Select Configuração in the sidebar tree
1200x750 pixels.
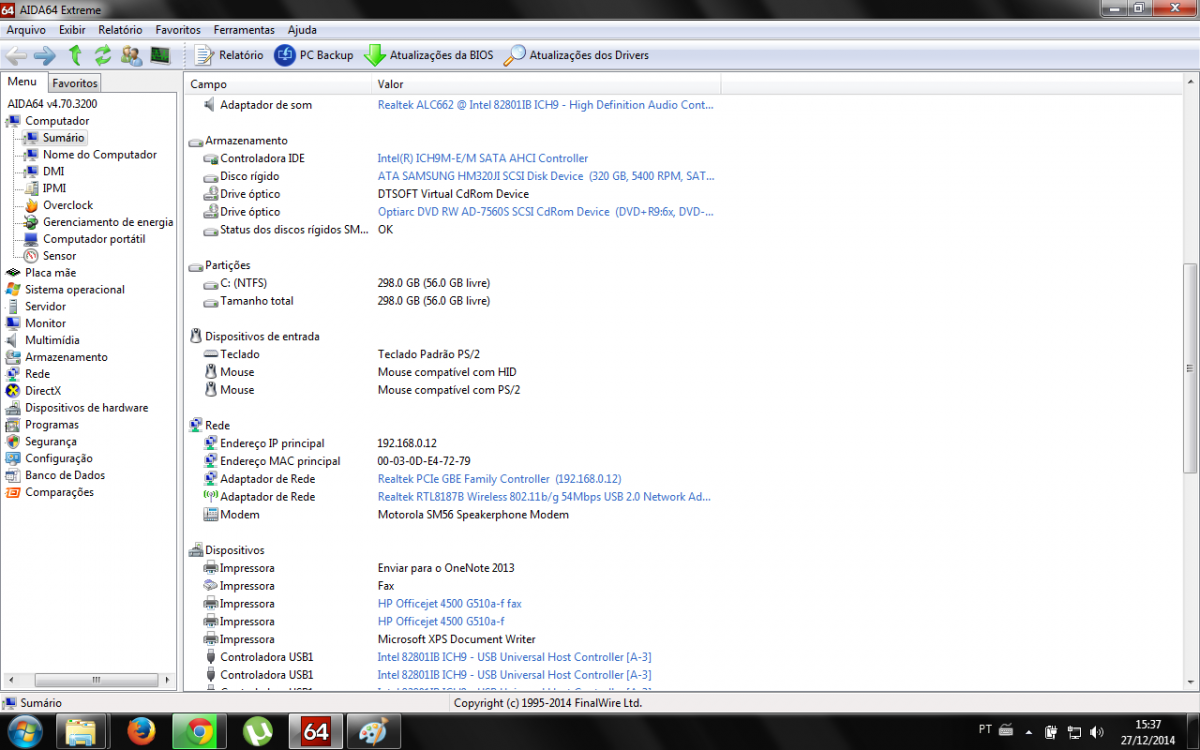click(58, 458)
